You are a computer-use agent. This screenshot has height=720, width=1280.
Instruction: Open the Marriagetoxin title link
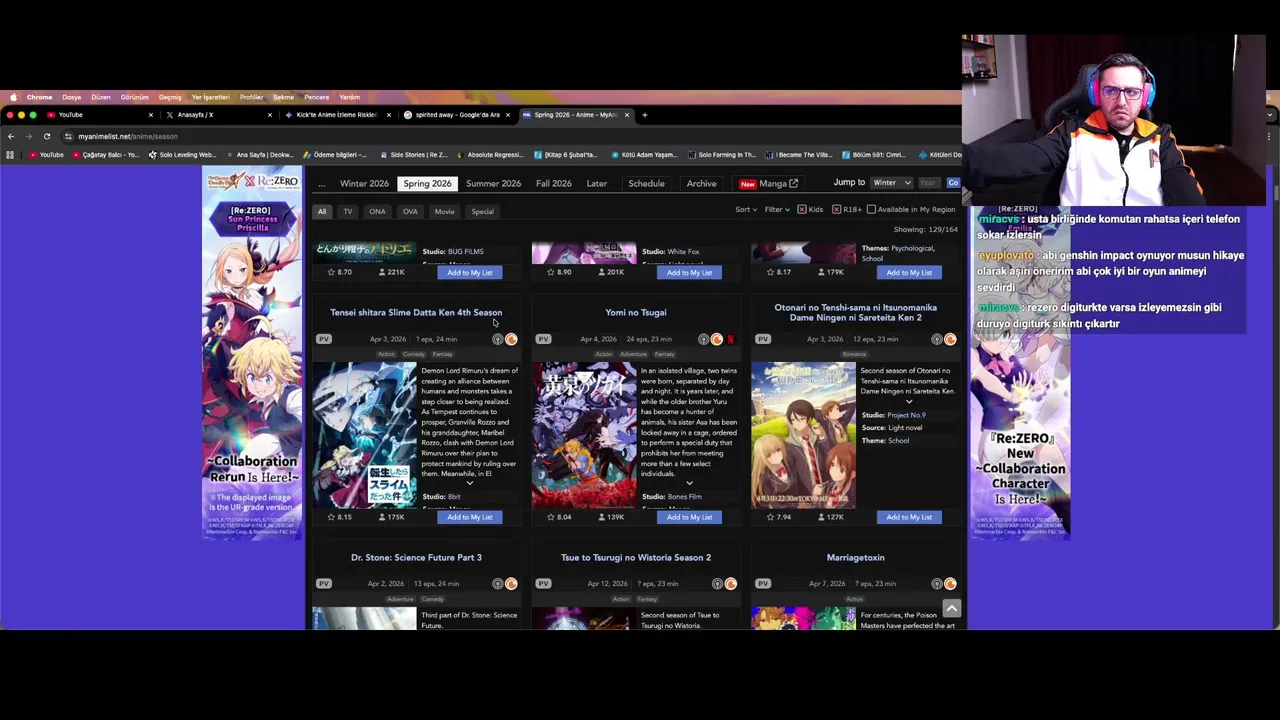point(855,558)
